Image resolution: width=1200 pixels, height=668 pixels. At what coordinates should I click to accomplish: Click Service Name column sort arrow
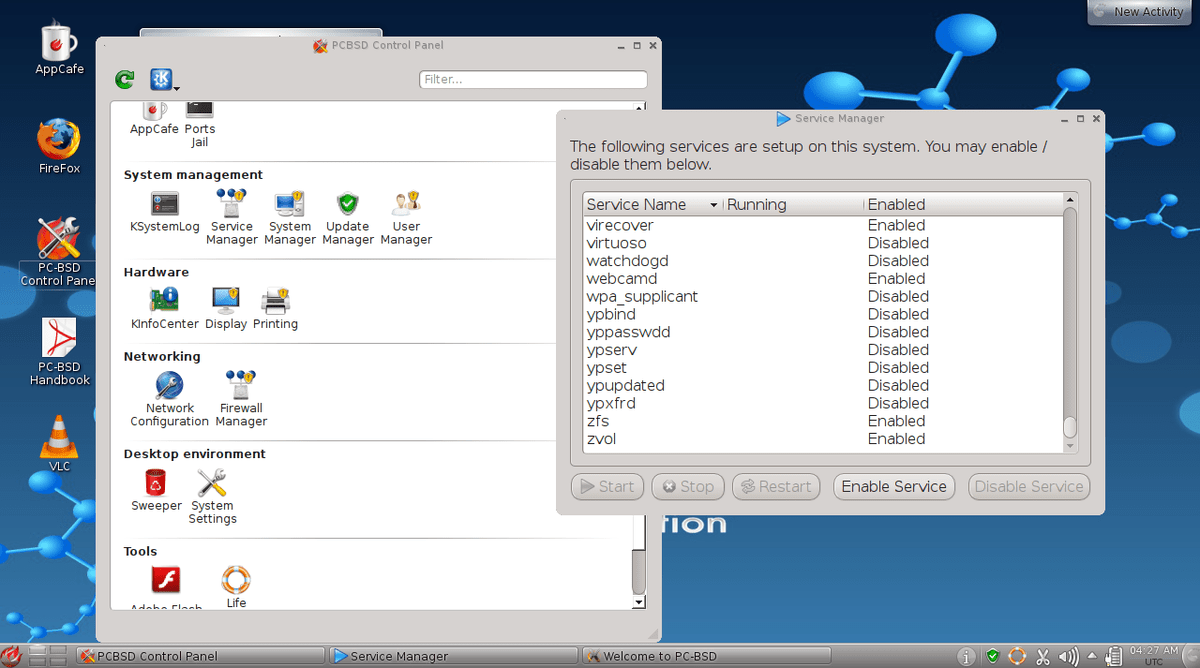pos(714,205)
